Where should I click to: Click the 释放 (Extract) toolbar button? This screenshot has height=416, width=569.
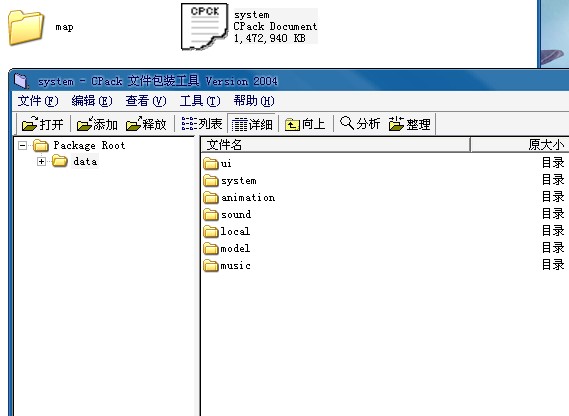click(x=146, y=125)
